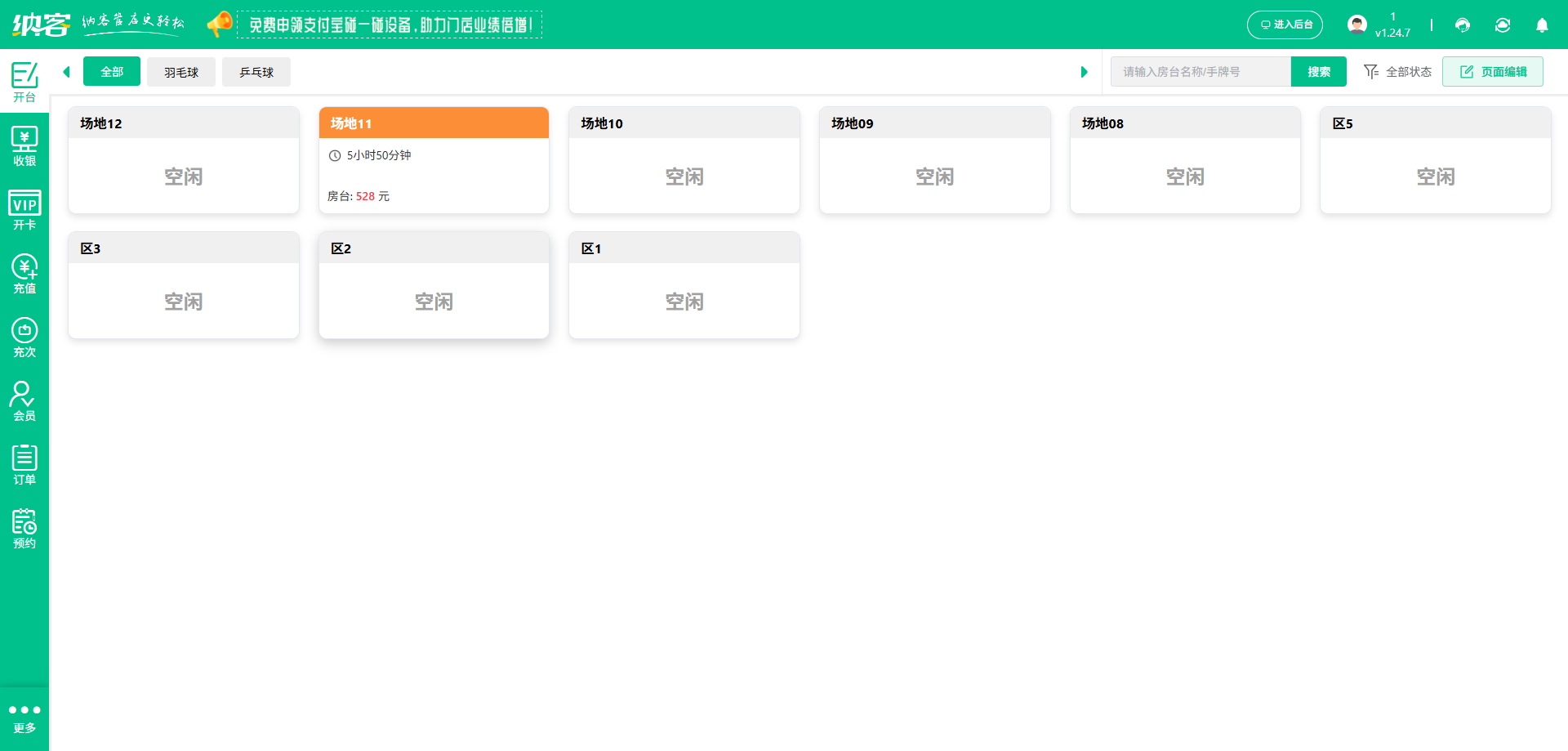Focus the room name search field

tap(1200, 72)
